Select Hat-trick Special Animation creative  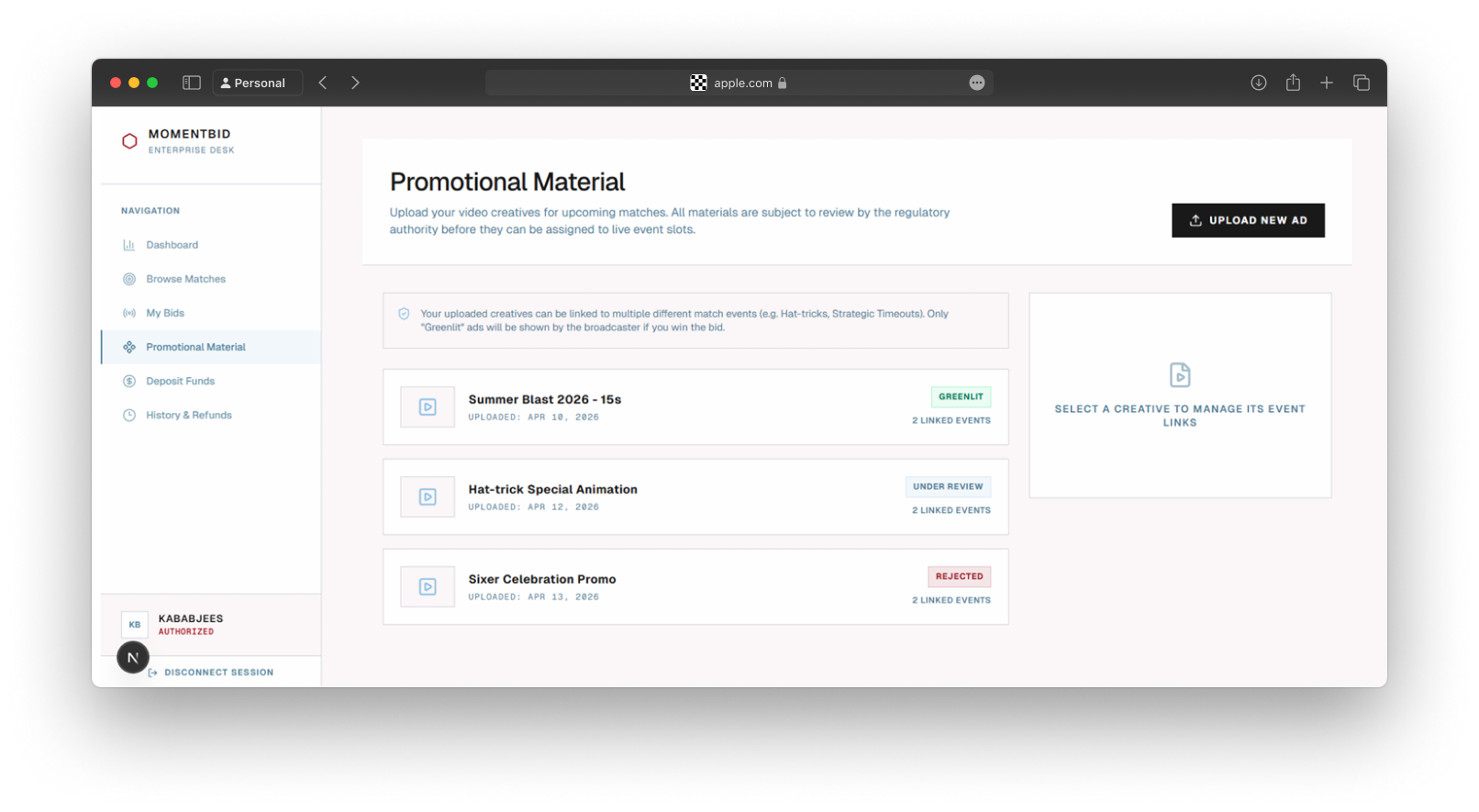695,497
